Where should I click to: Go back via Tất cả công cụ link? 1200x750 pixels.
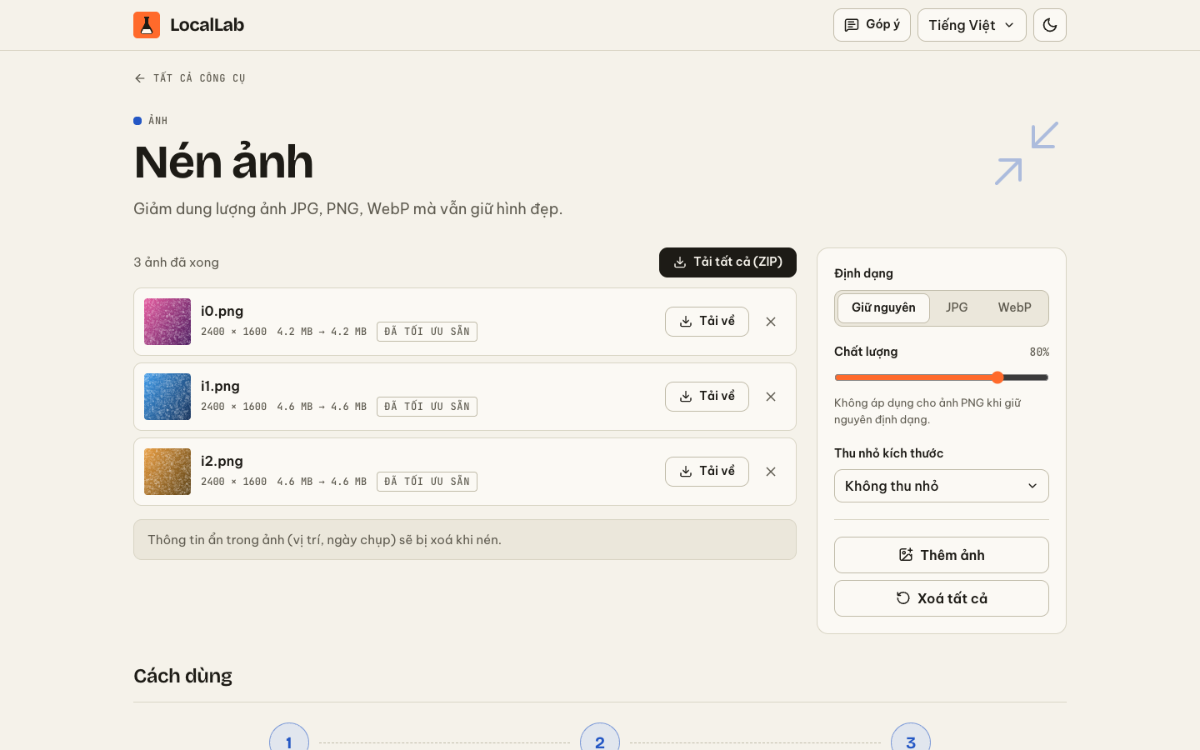[190, 78]
